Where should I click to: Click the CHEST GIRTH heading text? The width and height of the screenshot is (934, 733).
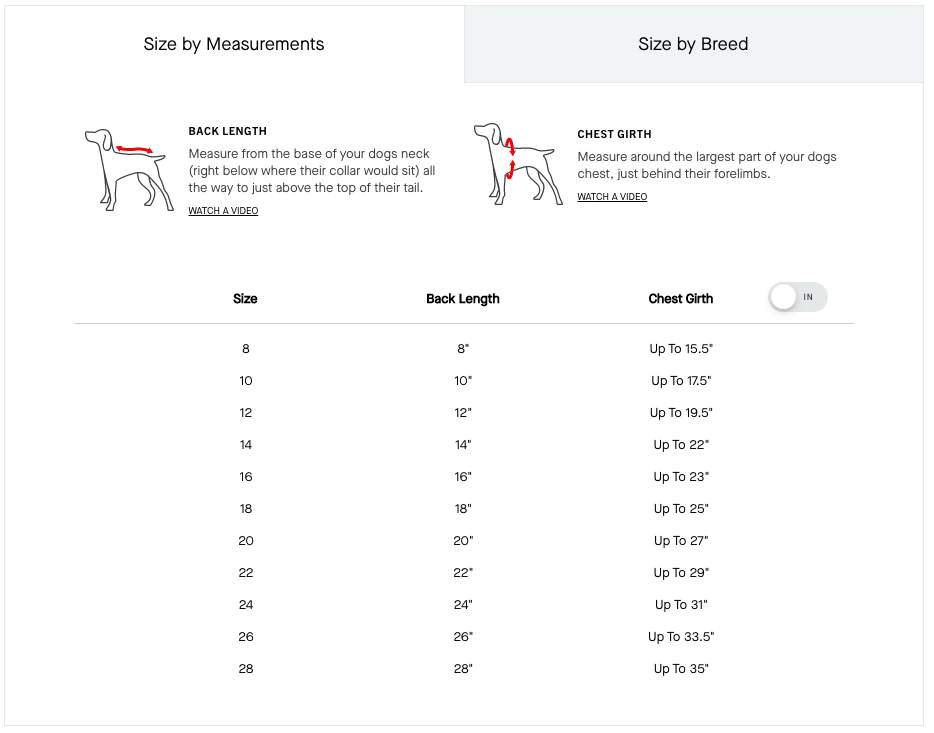pyautogui.click(x=614, y=134)
